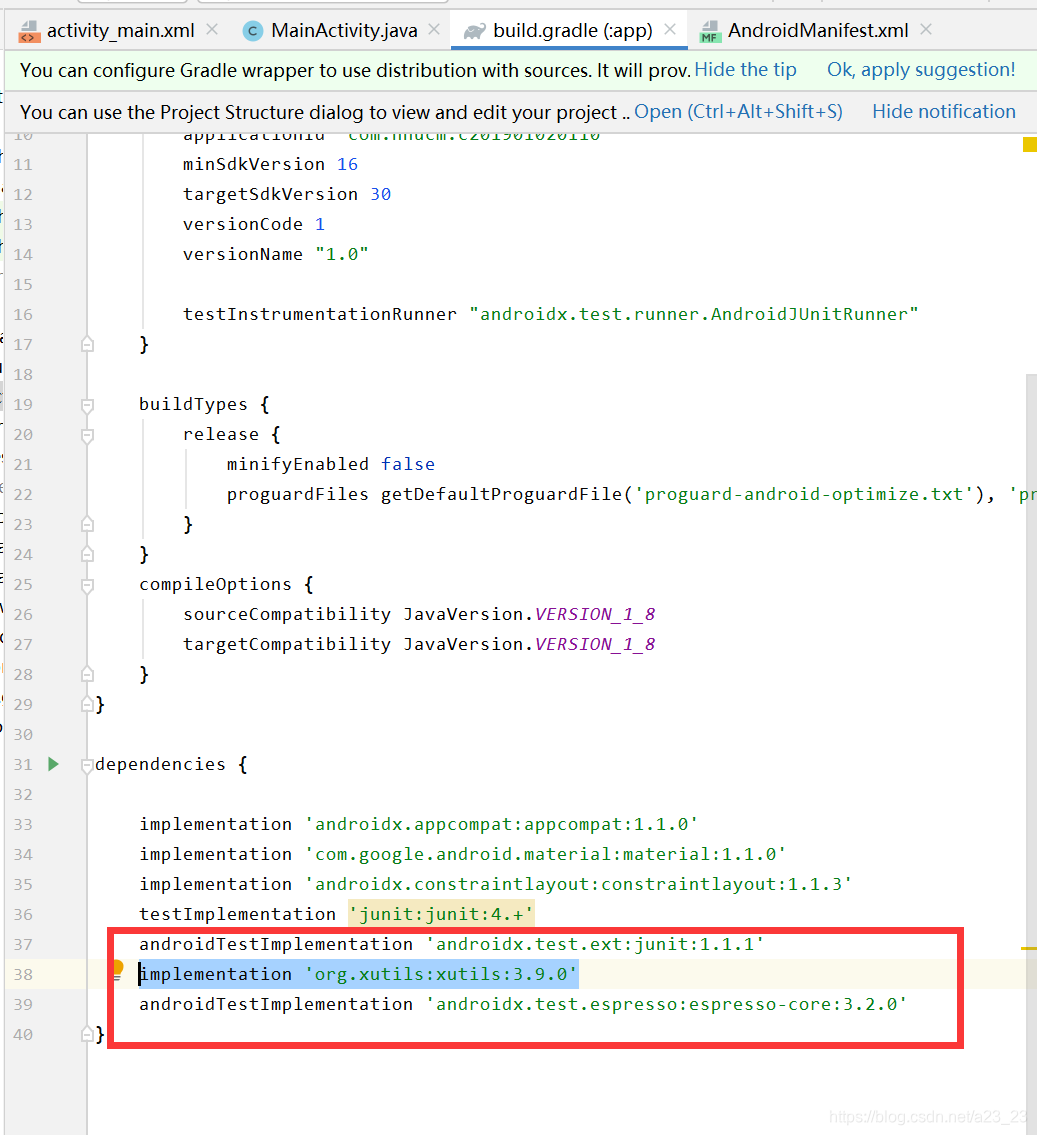Switch to the activity_main.xml tab
Viewport: 1037px width, 1135px height.
click(120, 30)
